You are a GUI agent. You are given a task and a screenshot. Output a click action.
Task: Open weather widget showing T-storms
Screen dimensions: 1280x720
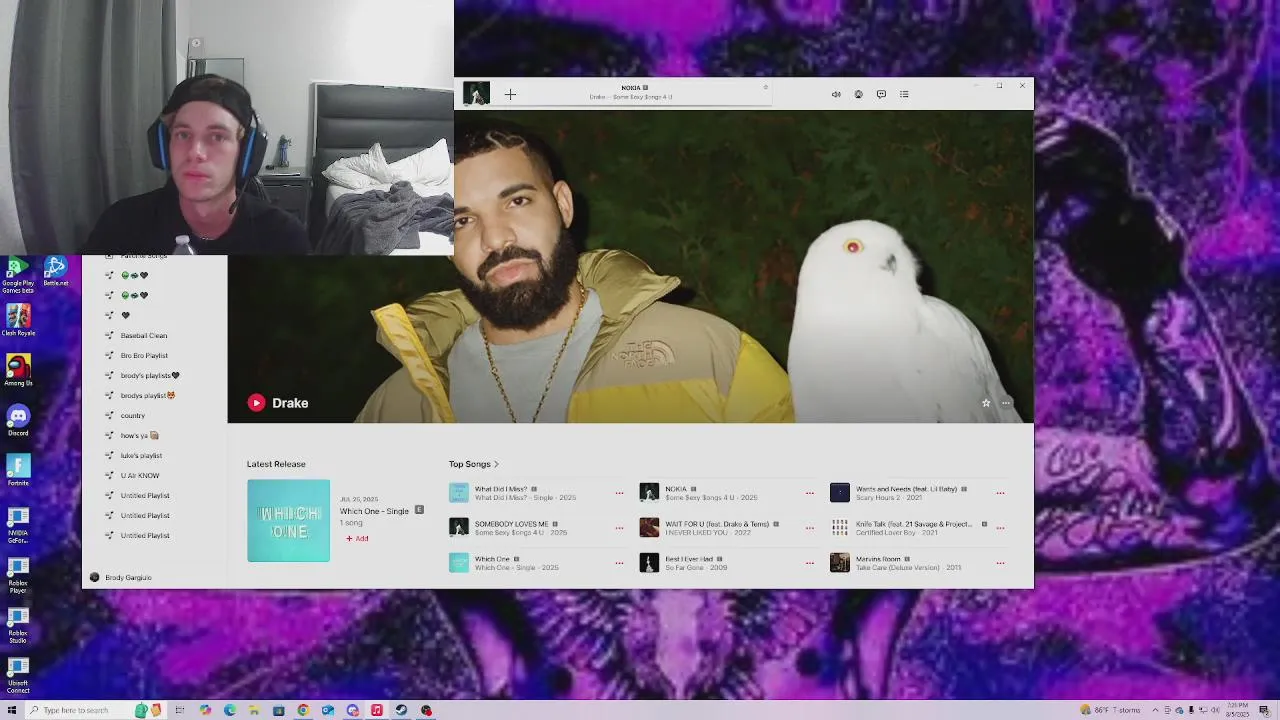click(x=1110, y=711)
